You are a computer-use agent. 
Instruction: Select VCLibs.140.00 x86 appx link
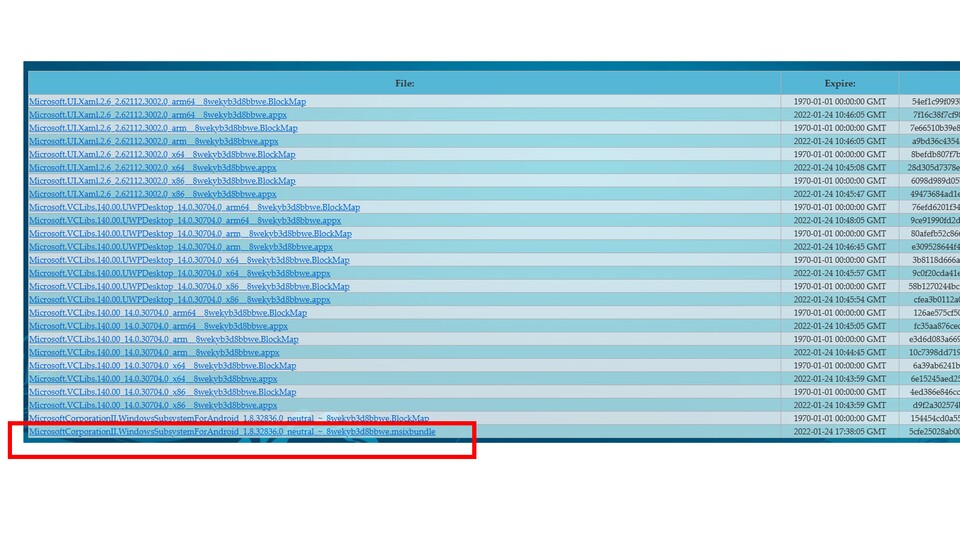[x=153, y=405]
